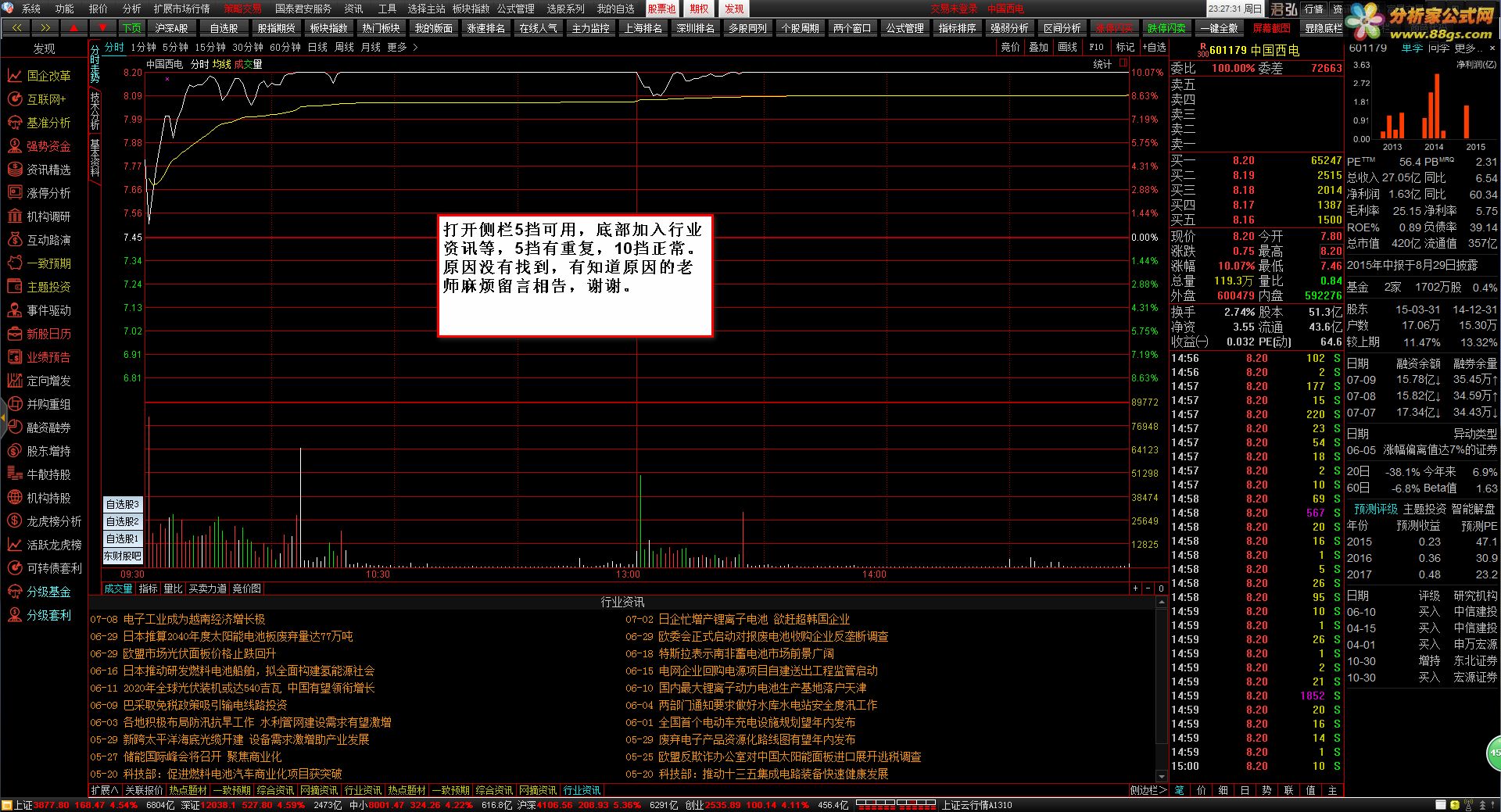Select the 日线 period tab

pos(318,48)
